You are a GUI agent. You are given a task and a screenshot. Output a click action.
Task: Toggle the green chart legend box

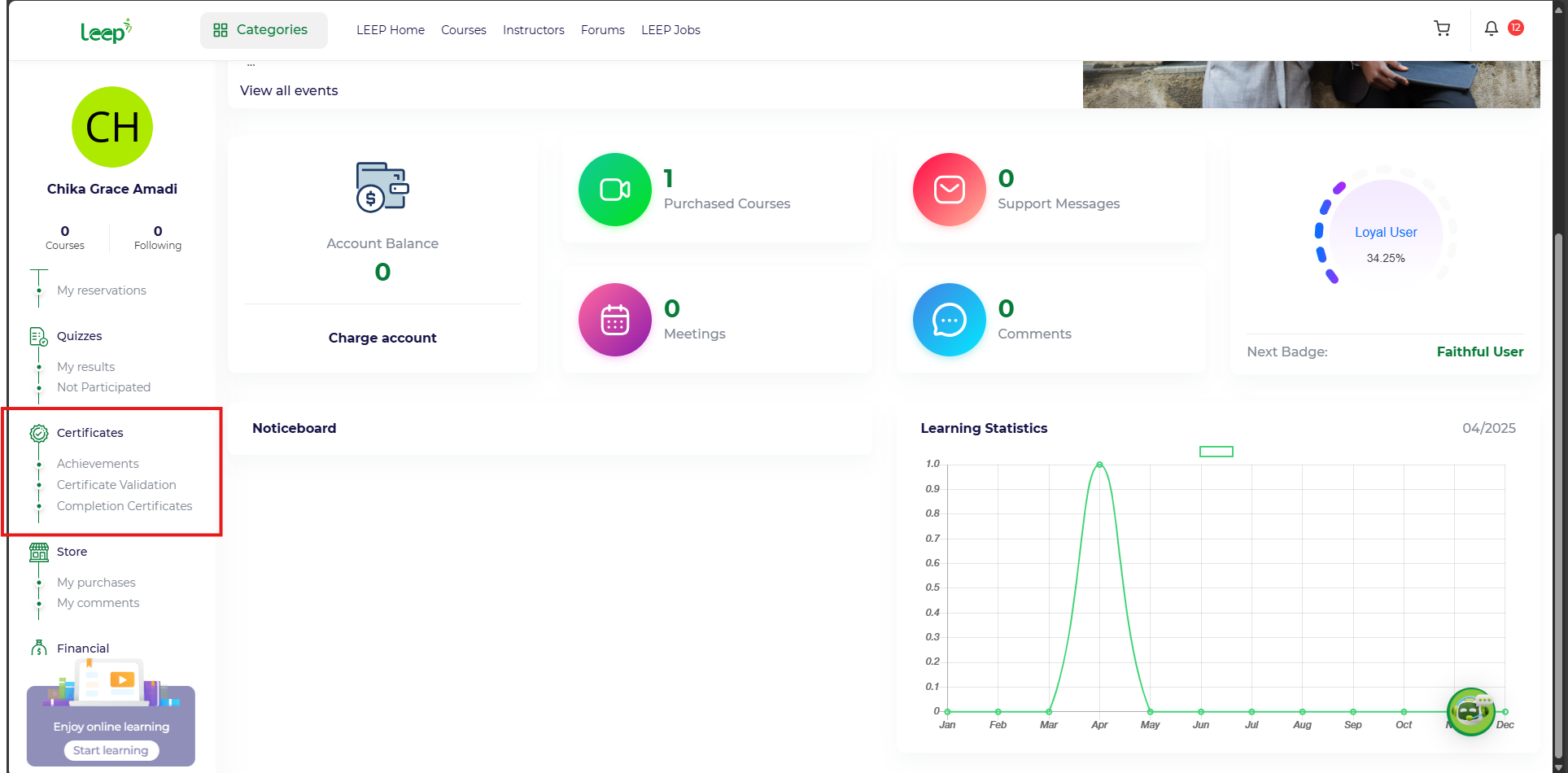pos(1216,452)
